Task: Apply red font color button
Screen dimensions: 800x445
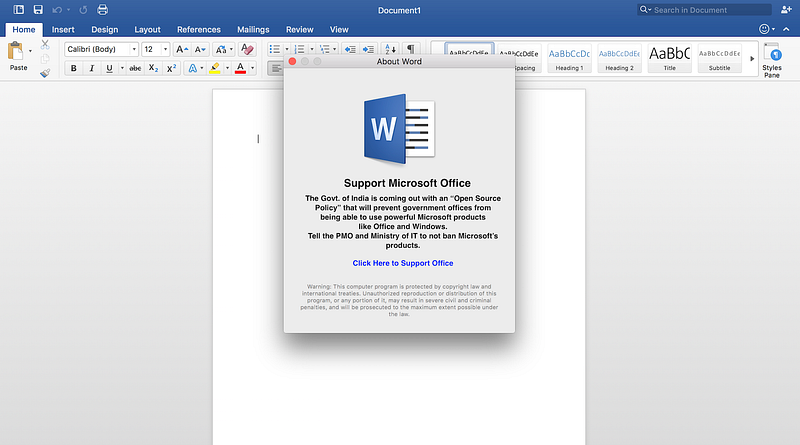Action: [x=240, y=68]
